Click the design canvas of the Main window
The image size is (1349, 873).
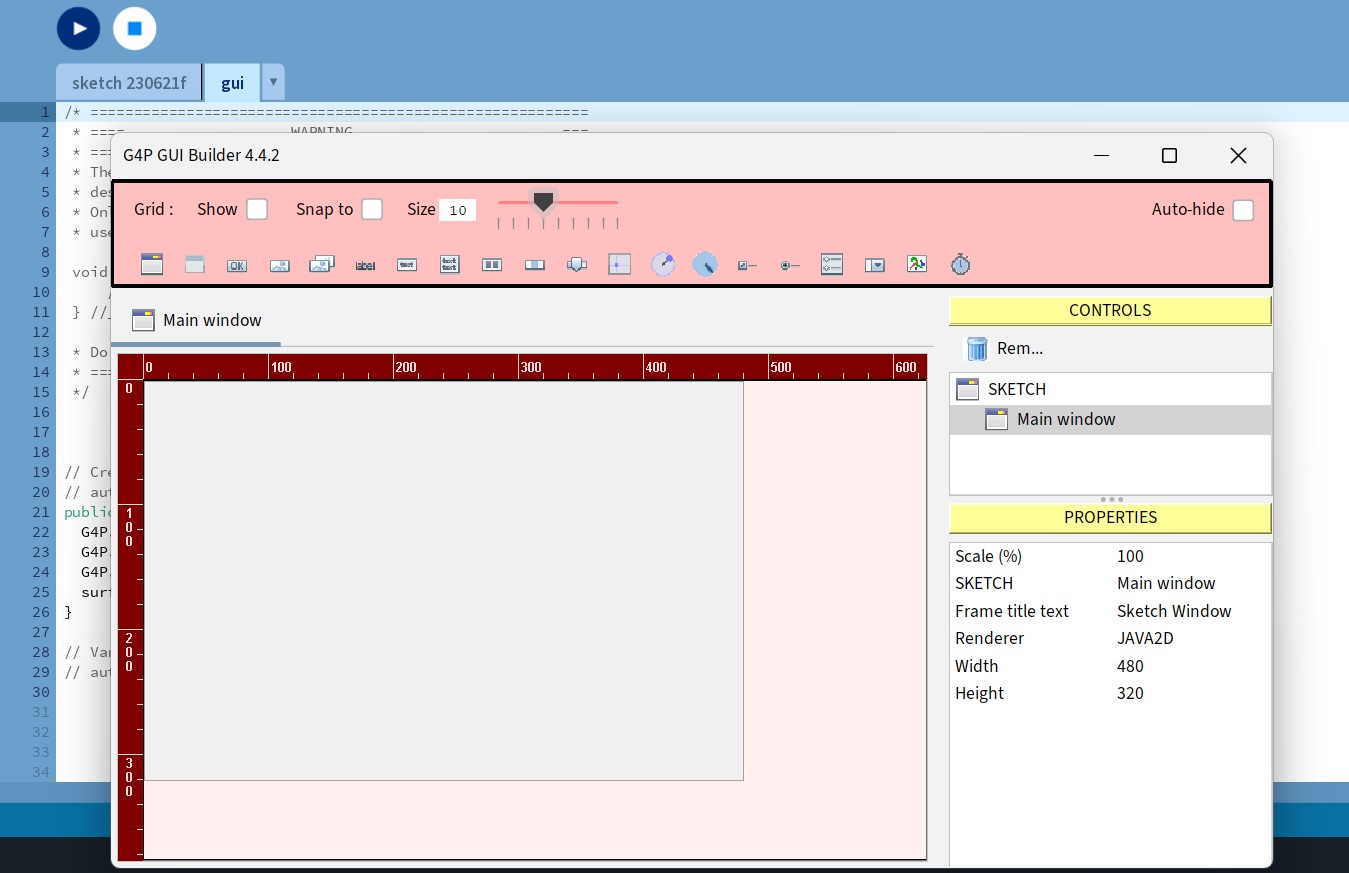pyautogui.click(x=444, y=580)
